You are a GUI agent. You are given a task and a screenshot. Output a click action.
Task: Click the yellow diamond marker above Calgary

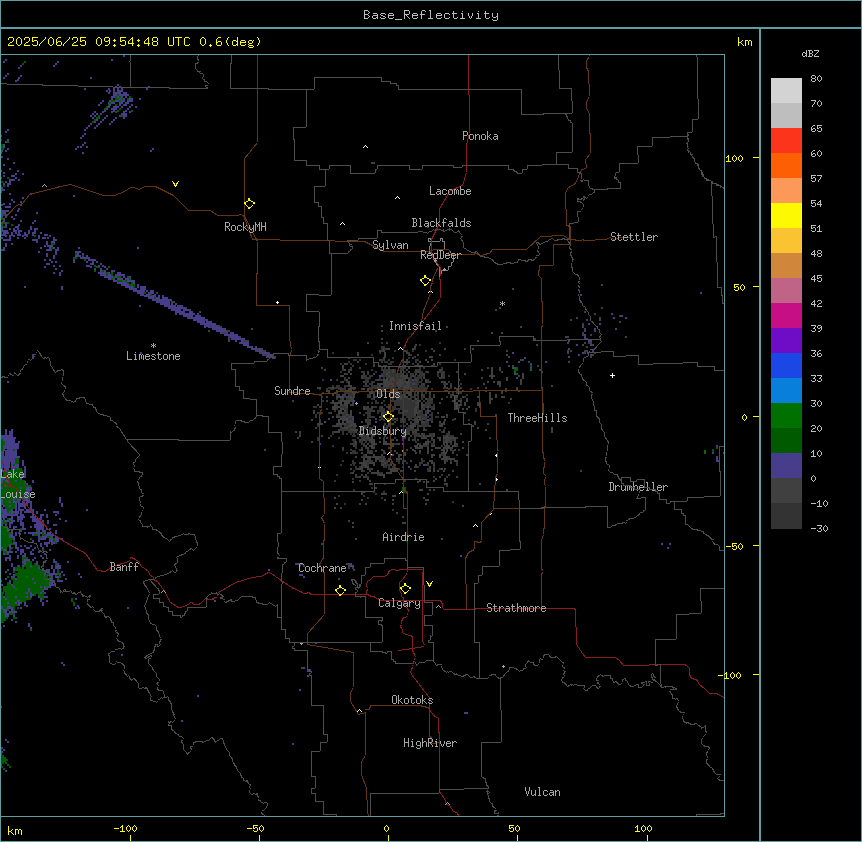point(405,589)
